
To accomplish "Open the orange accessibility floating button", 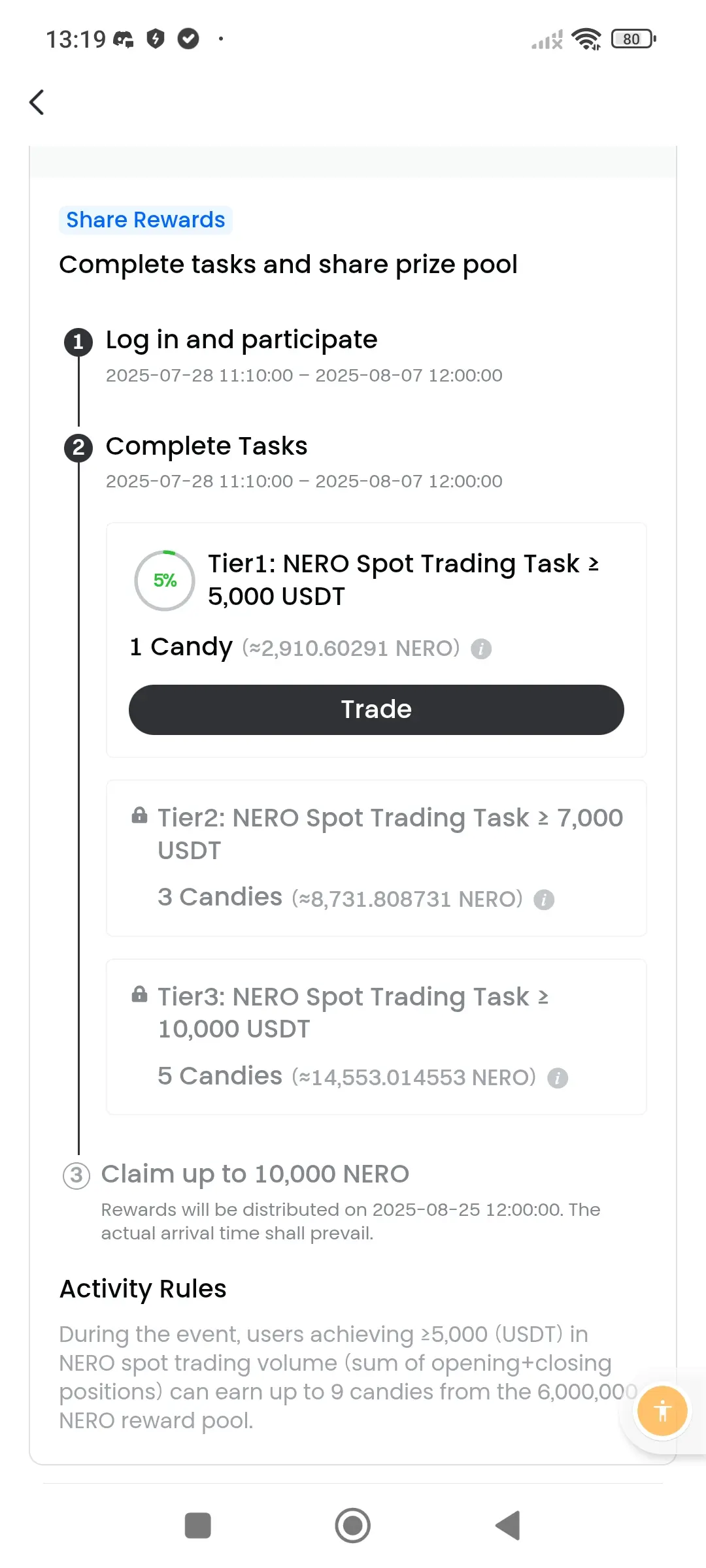I will (662, 1411).
